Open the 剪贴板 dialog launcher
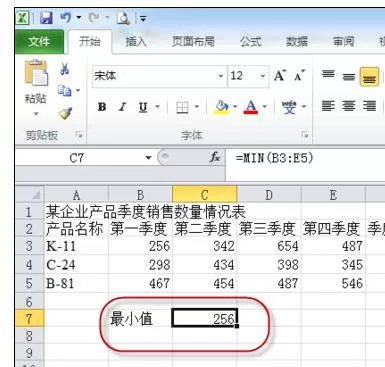The image size is (385, 367). coord(79,135)
